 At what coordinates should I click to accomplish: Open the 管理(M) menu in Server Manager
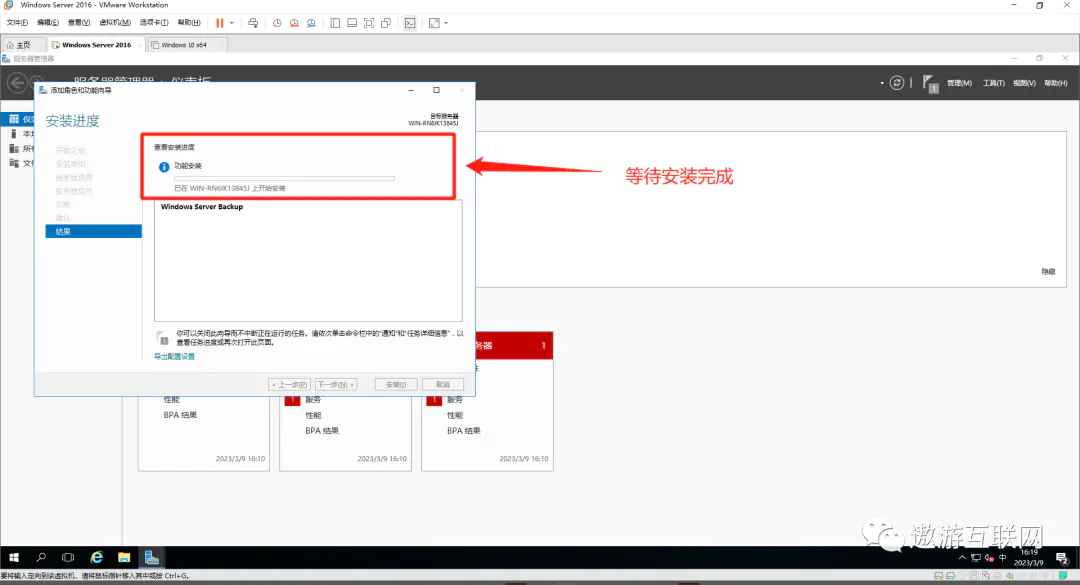pyautogui.click(x=959, y=83)
